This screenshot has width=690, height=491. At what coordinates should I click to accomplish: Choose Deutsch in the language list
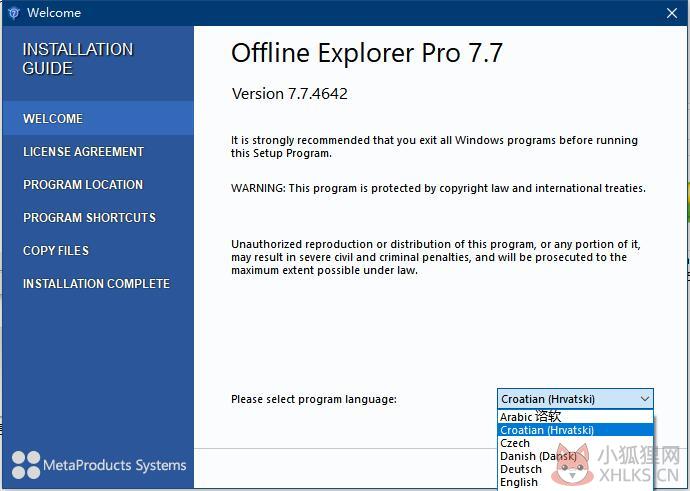(x=575, y=469)
